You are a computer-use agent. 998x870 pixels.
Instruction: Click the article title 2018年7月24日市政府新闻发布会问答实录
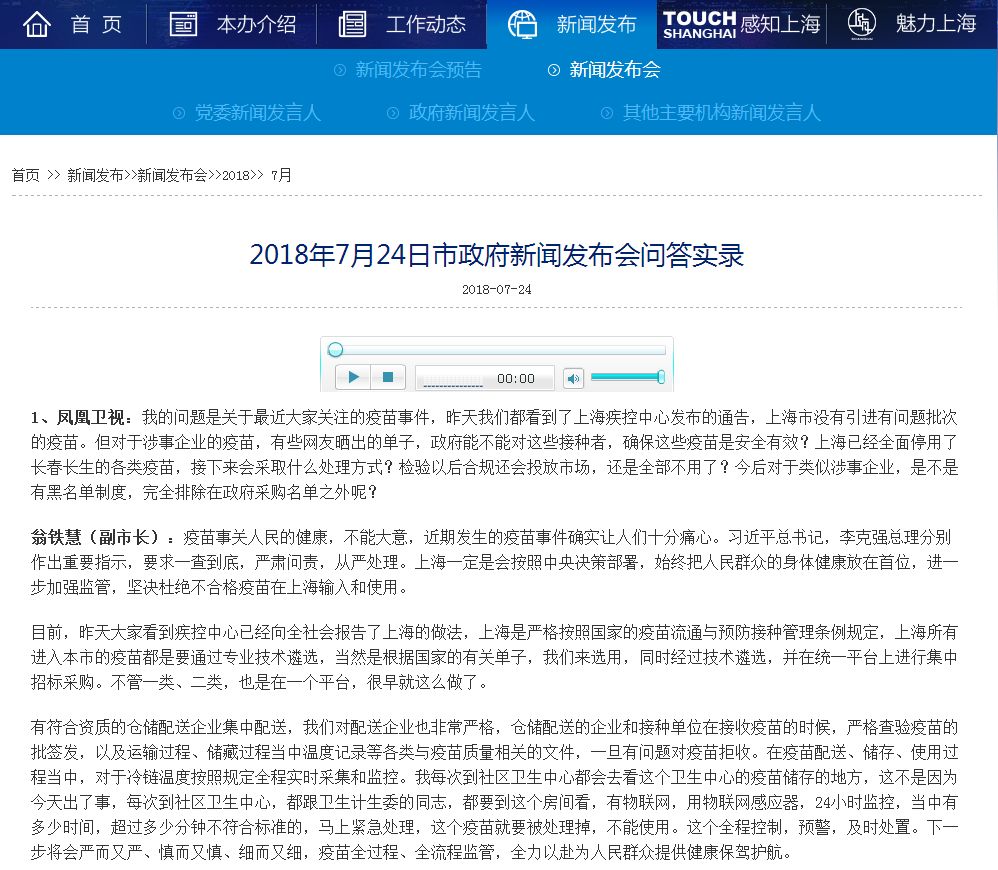pyautogui.click(x=496, y=255)
